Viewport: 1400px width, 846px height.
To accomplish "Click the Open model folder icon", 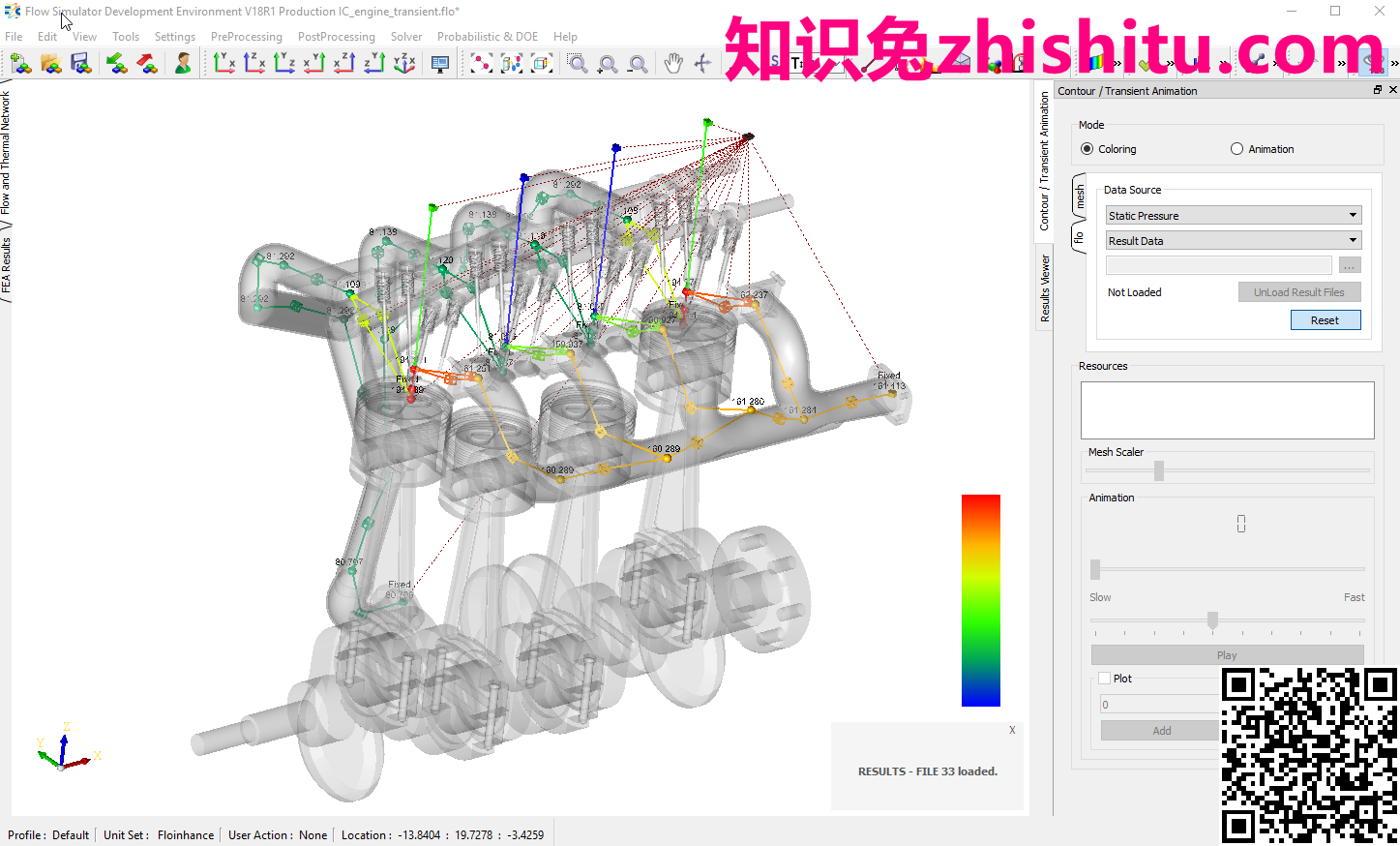I will [51, 64].
